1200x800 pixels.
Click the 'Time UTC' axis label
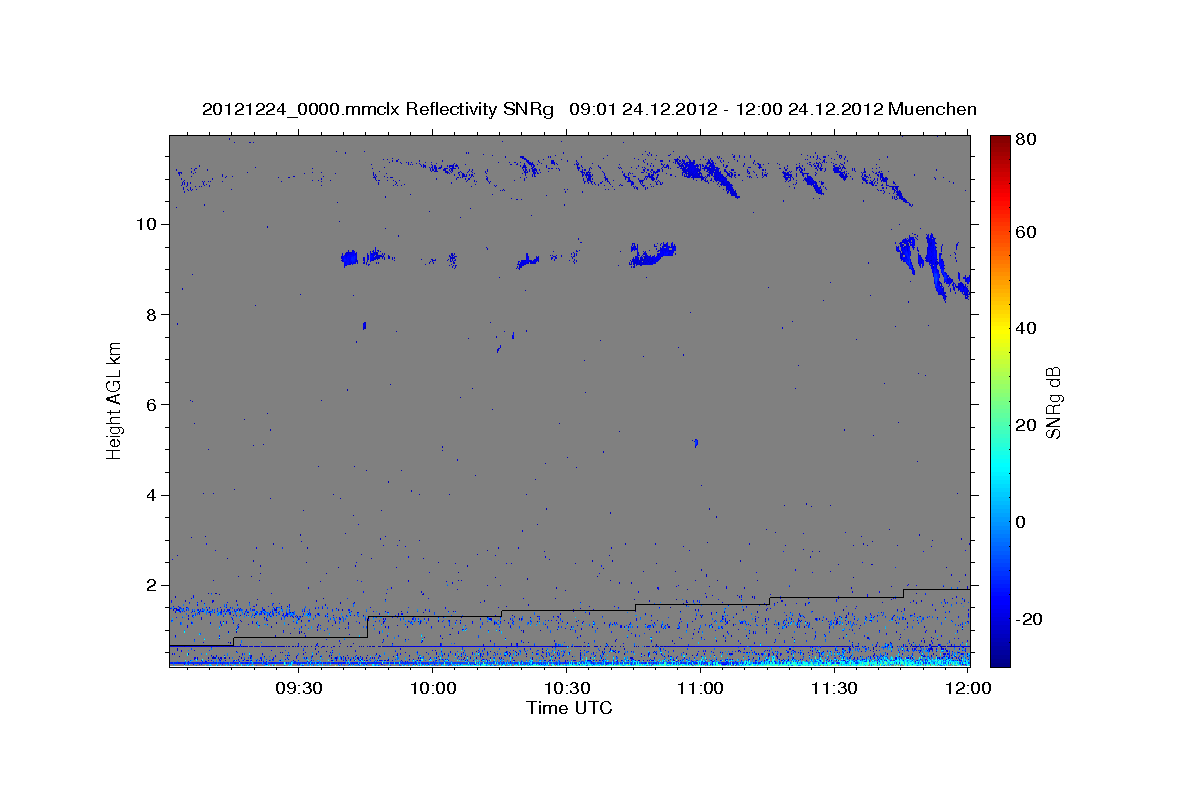(x=569, y=708)
